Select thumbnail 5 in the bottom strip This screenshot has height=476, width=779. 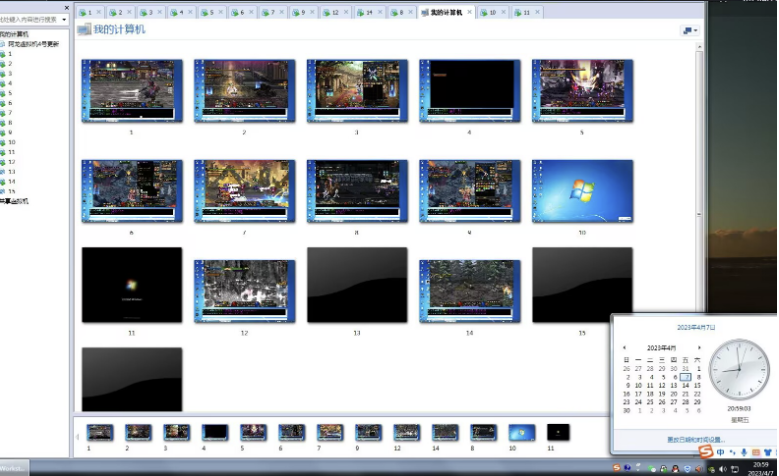[253, 432]
